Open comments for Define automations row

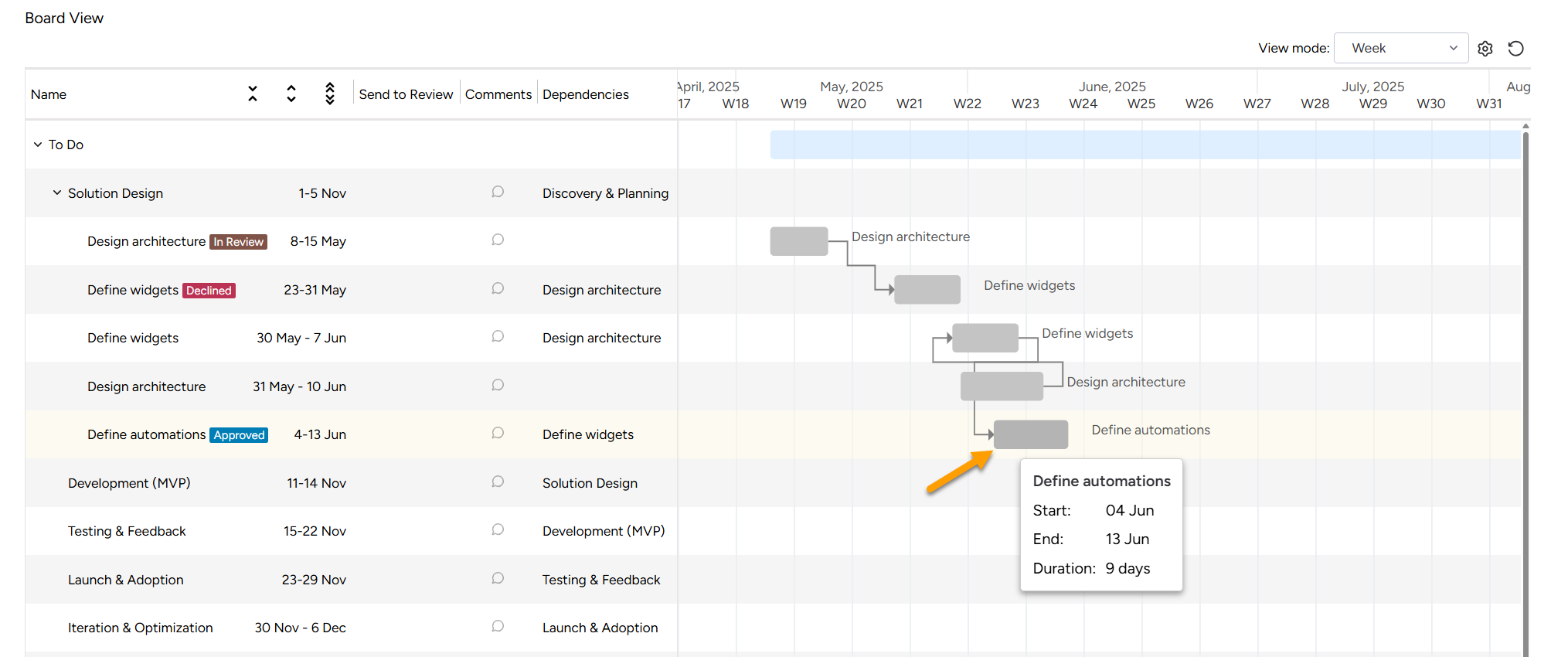pos(498,434)
